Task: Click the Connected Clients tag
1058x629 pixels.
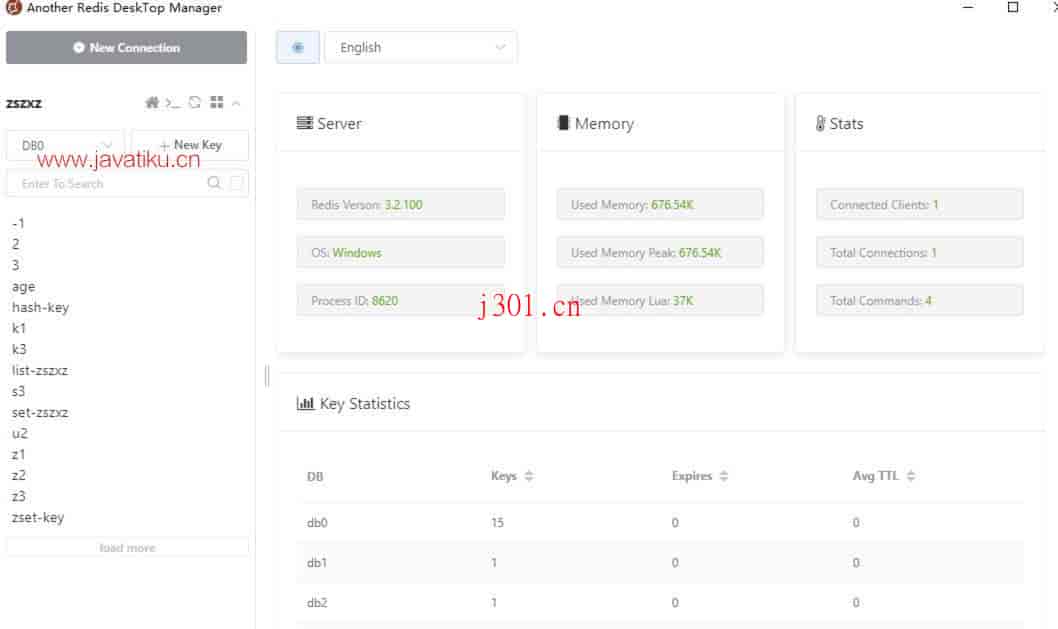Action: point(920,204)
